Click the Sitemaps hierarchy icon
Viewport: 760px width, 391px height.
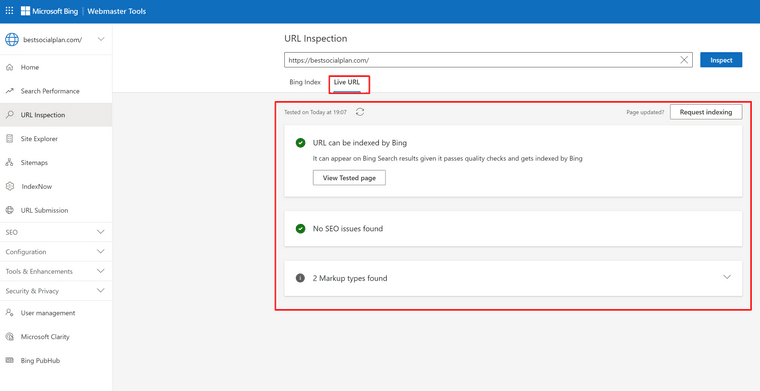coord(9,163)
